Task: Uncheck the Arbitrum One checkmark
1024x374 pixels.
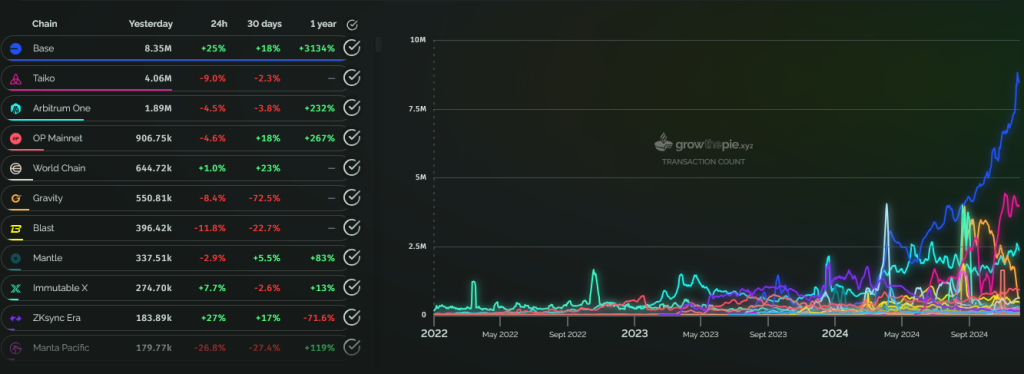Action: point(352,108)
